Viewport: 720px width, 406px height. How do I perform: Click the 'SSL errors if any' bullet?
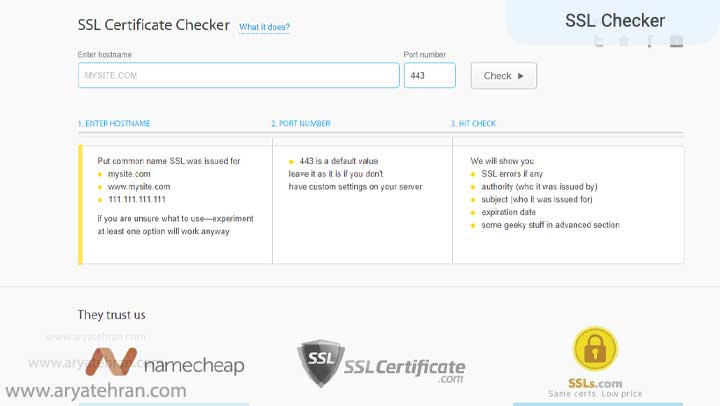pos(512,174)
